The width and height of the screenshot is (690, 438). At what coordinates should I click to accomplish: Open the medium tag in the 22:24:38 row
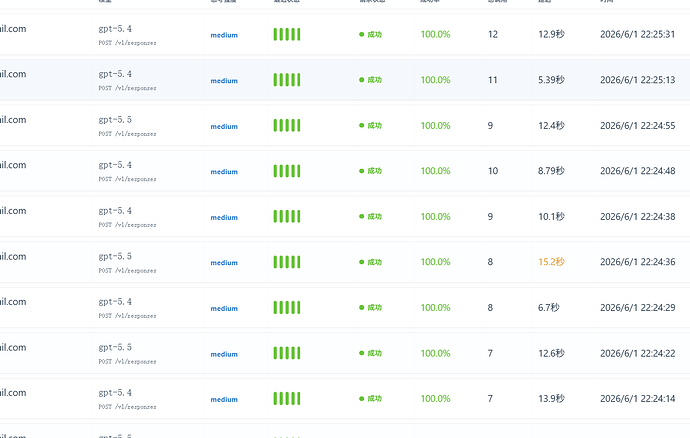click(x=224, y=218)
